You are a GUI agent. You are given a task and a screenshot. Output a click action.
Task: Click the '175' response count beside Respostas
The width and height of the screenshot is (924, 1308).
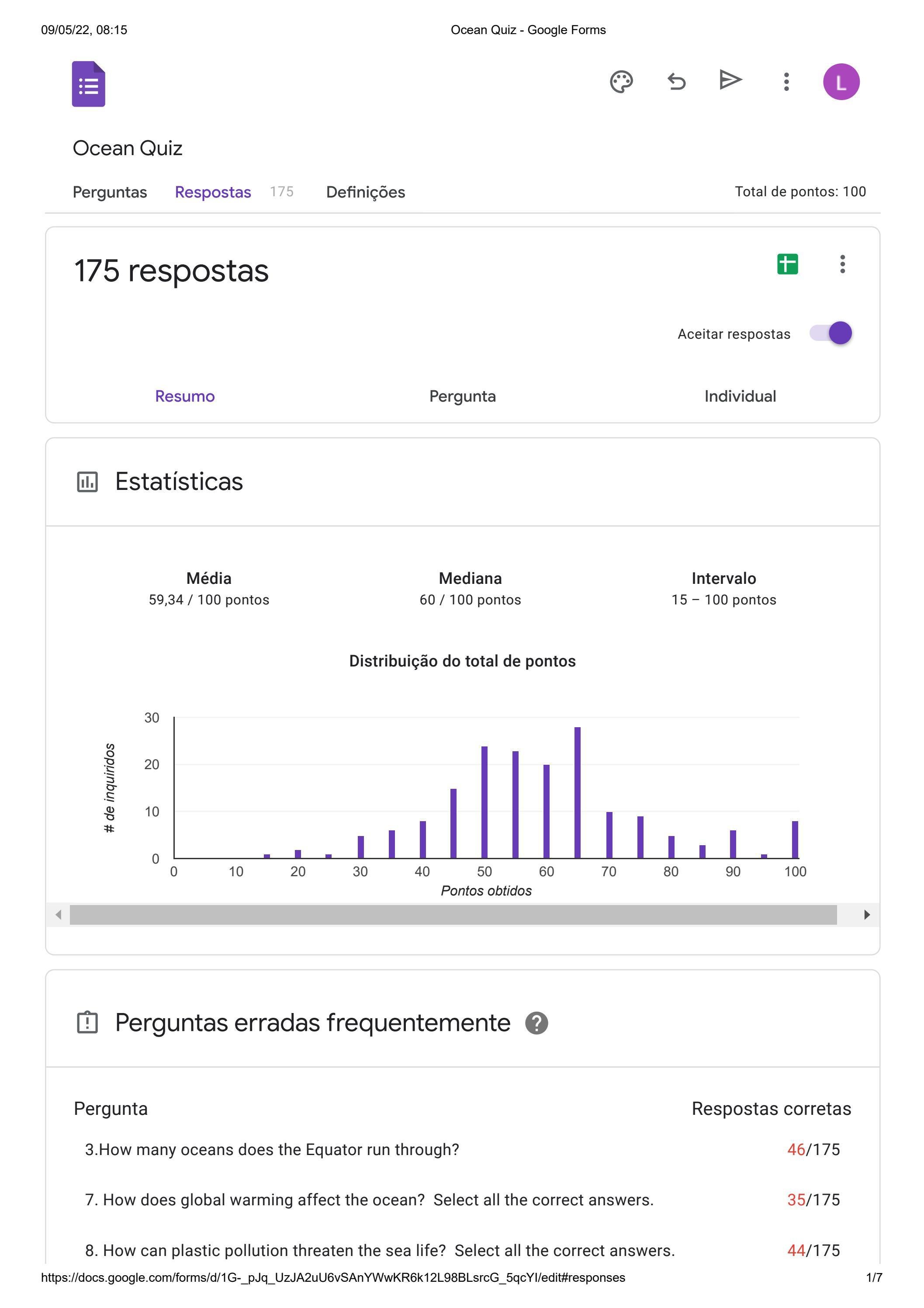pyautogui.click(x=281, y=191)
